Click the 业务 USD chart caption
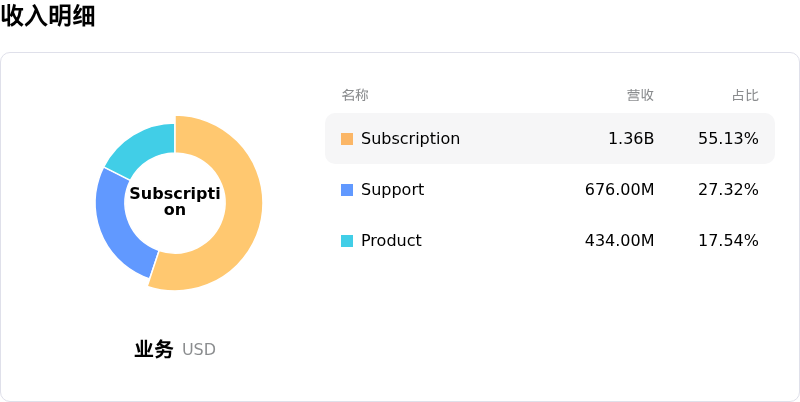Image resolution: width=800 pixels, height=402 pixels. coord(175,349)
